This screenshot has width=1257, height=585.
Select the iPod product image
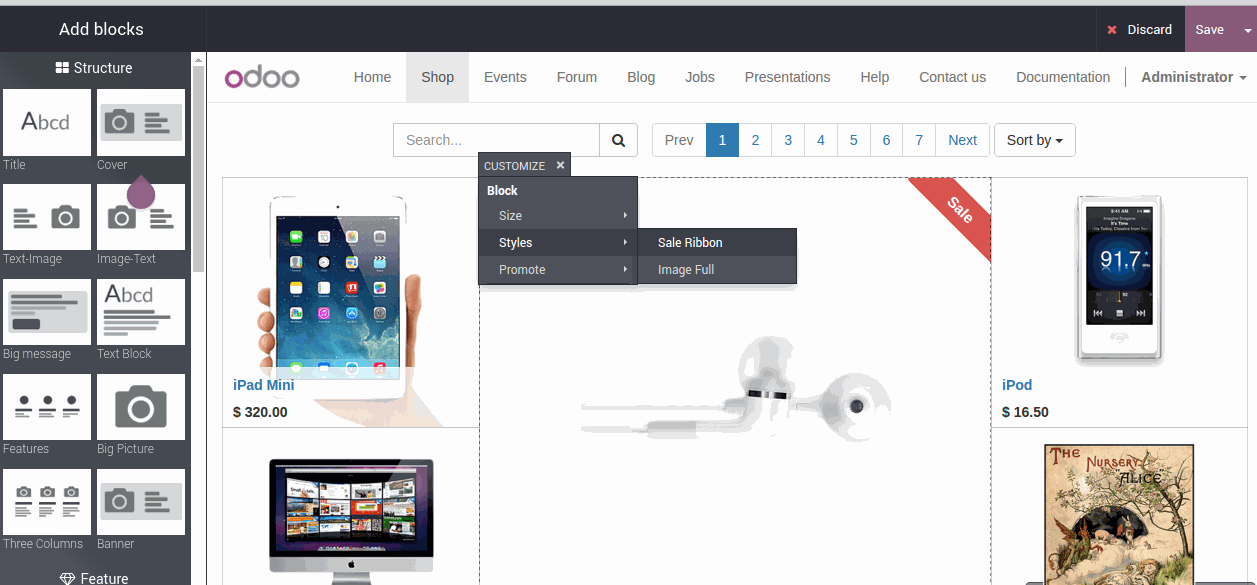(x=1119, y=279)
